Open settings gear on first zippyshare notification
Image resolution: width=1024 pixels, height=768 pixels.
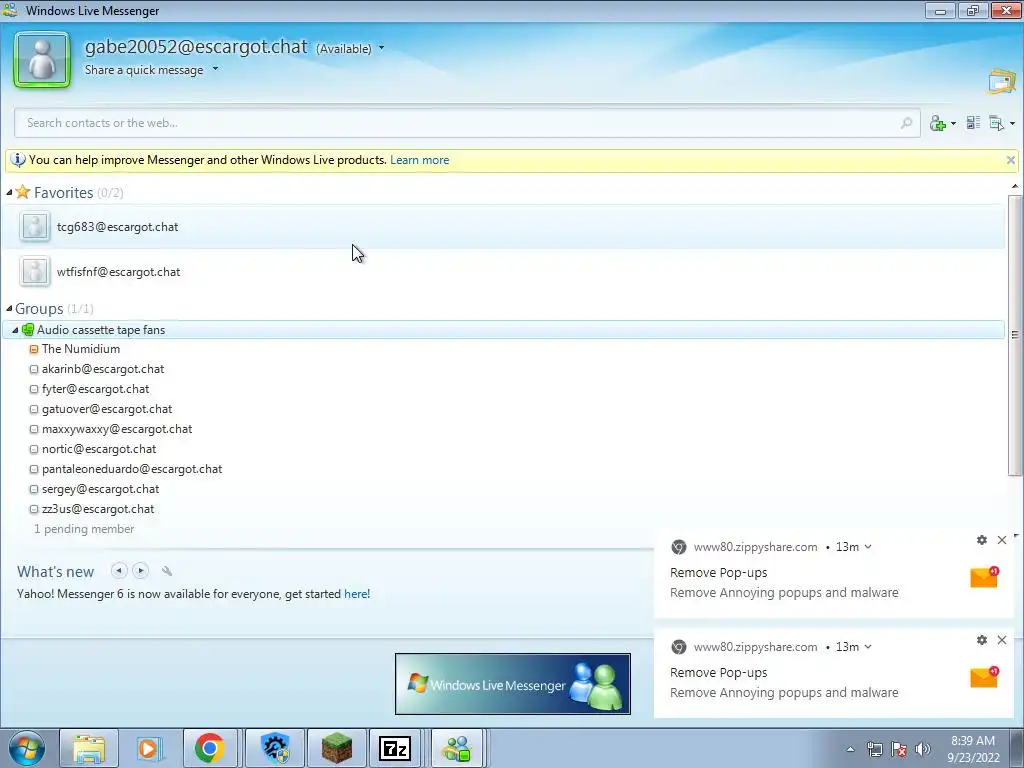tap(982, 540)
